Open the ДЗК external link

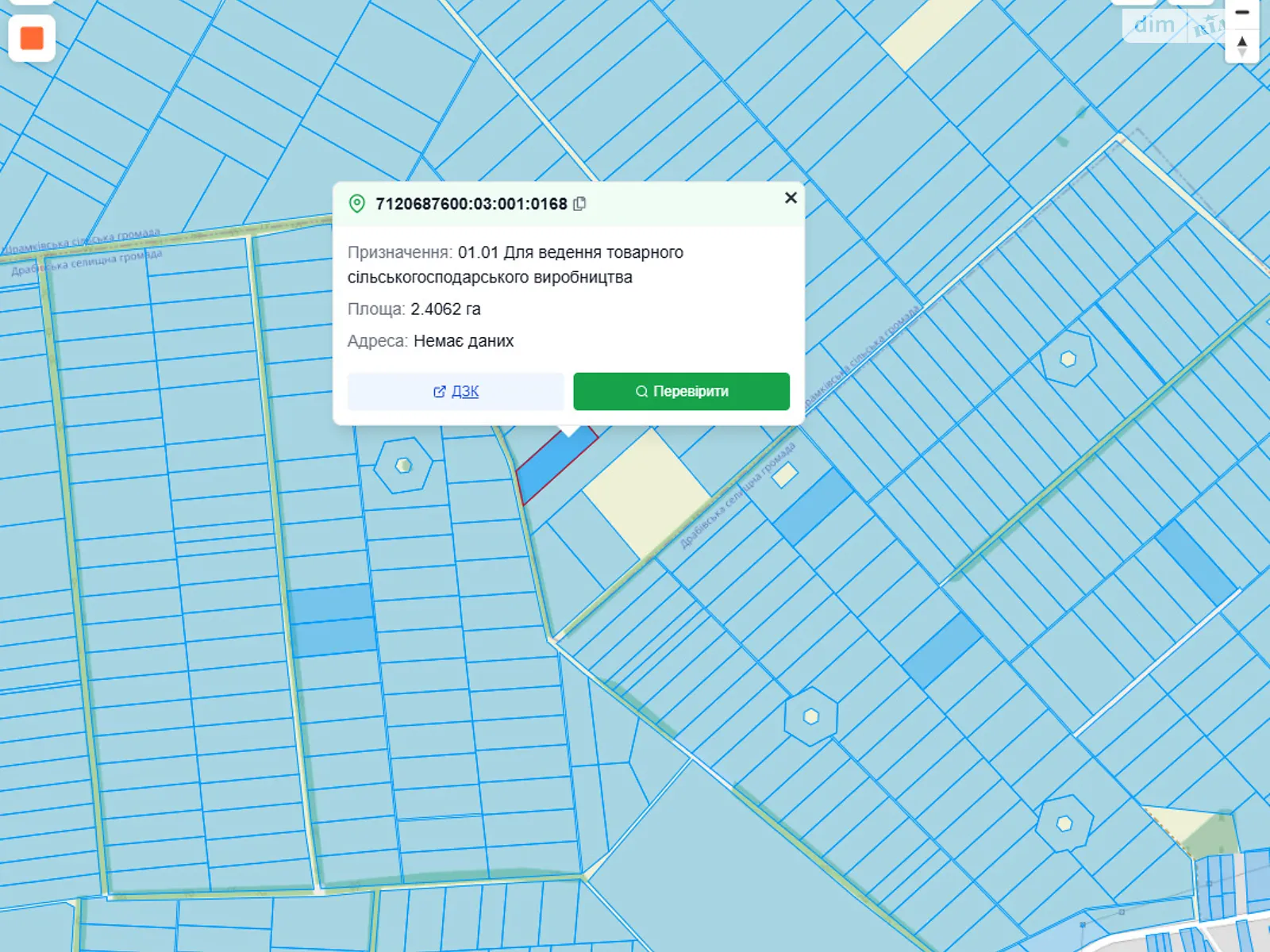tap(456, 391)
